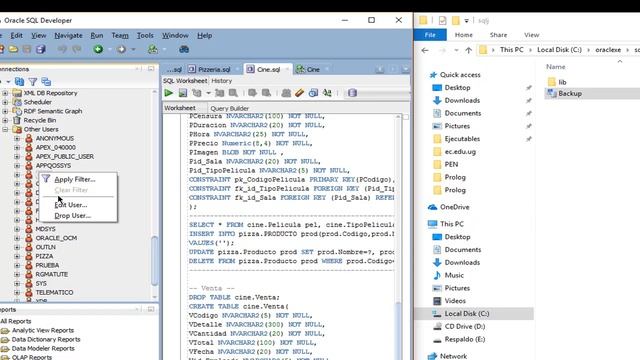Select Data Dictionary Reports in Reports panel
The image size is (640, 360).
(x=46, y=340)
